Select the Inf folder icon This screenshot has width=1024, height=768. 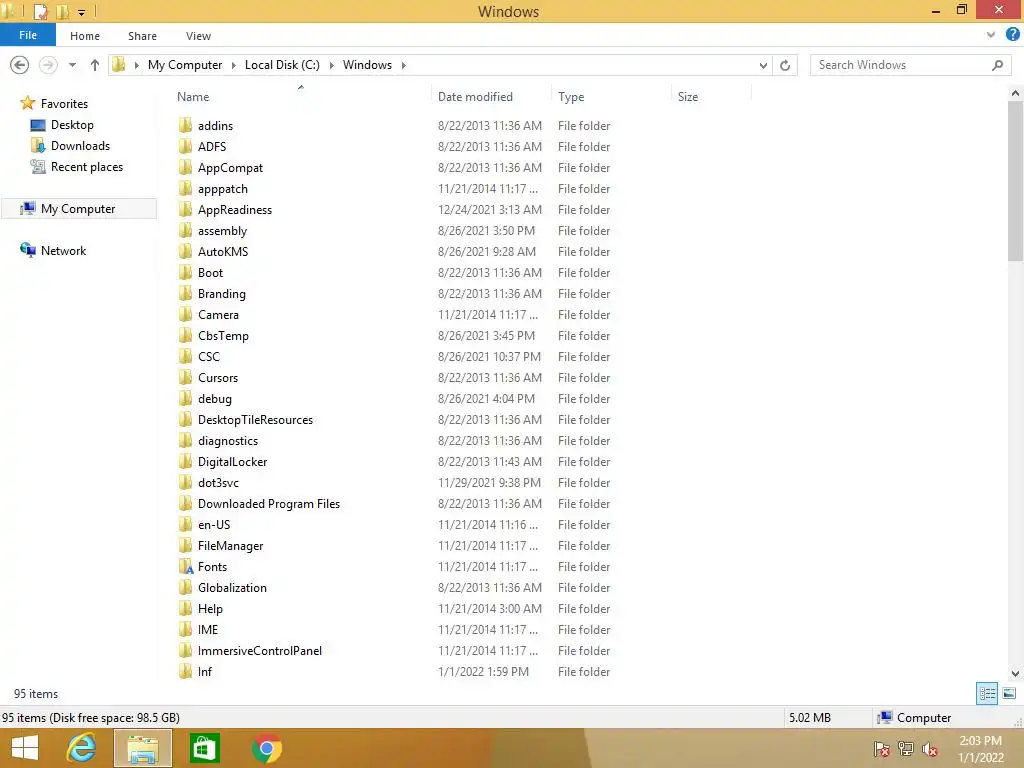pyautogui.click(x=185, y=671)
